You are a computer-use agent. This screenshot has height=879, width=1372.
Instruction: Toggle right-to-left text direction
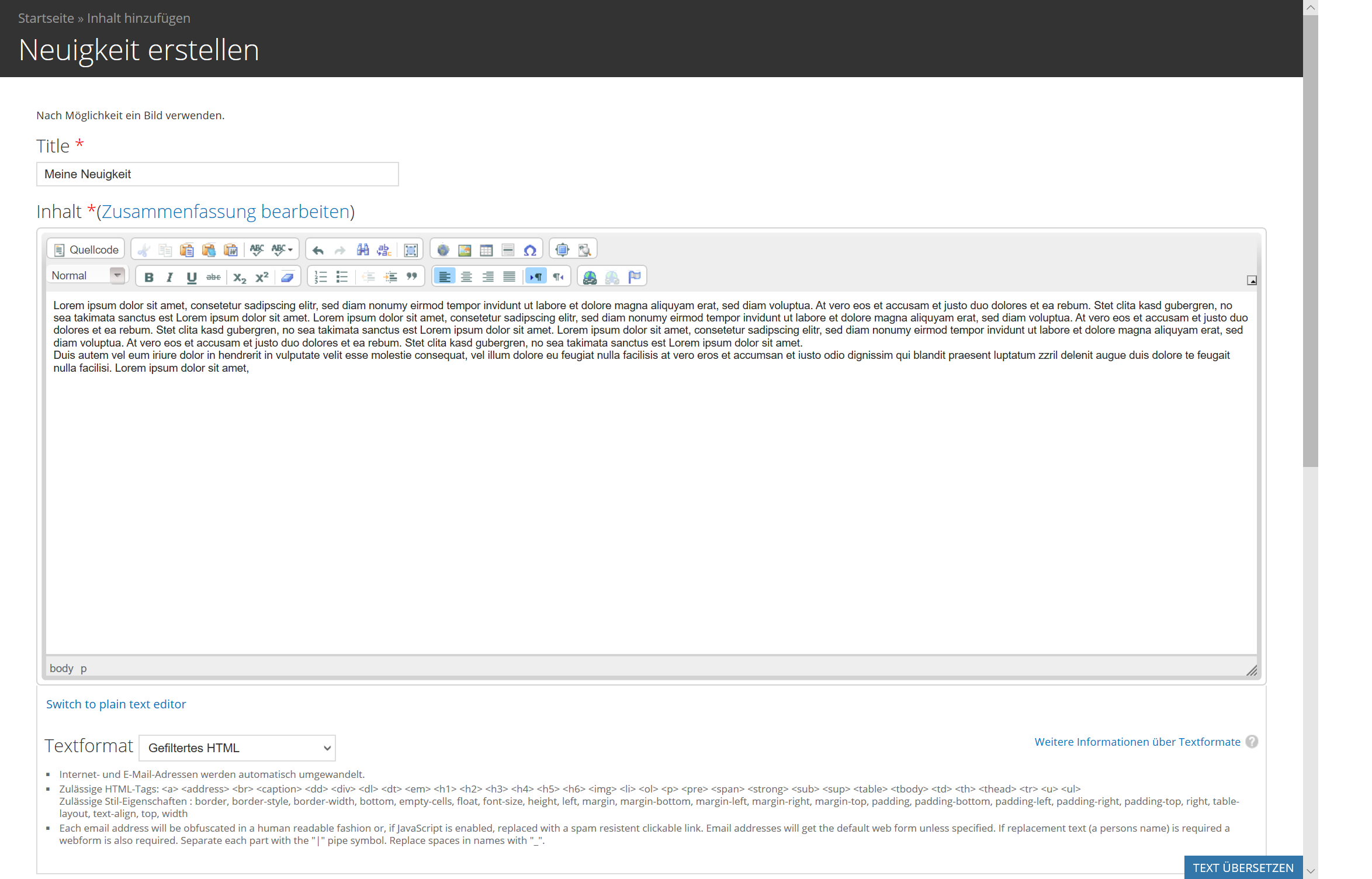tap(558, 277)
